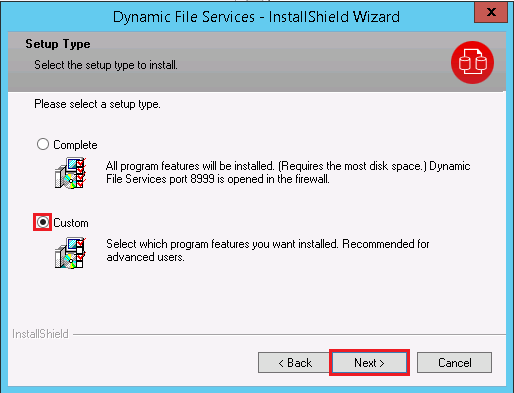Cancel the installation wizard
This screenshot has height=393, width=514.
[x=454, y=363]
